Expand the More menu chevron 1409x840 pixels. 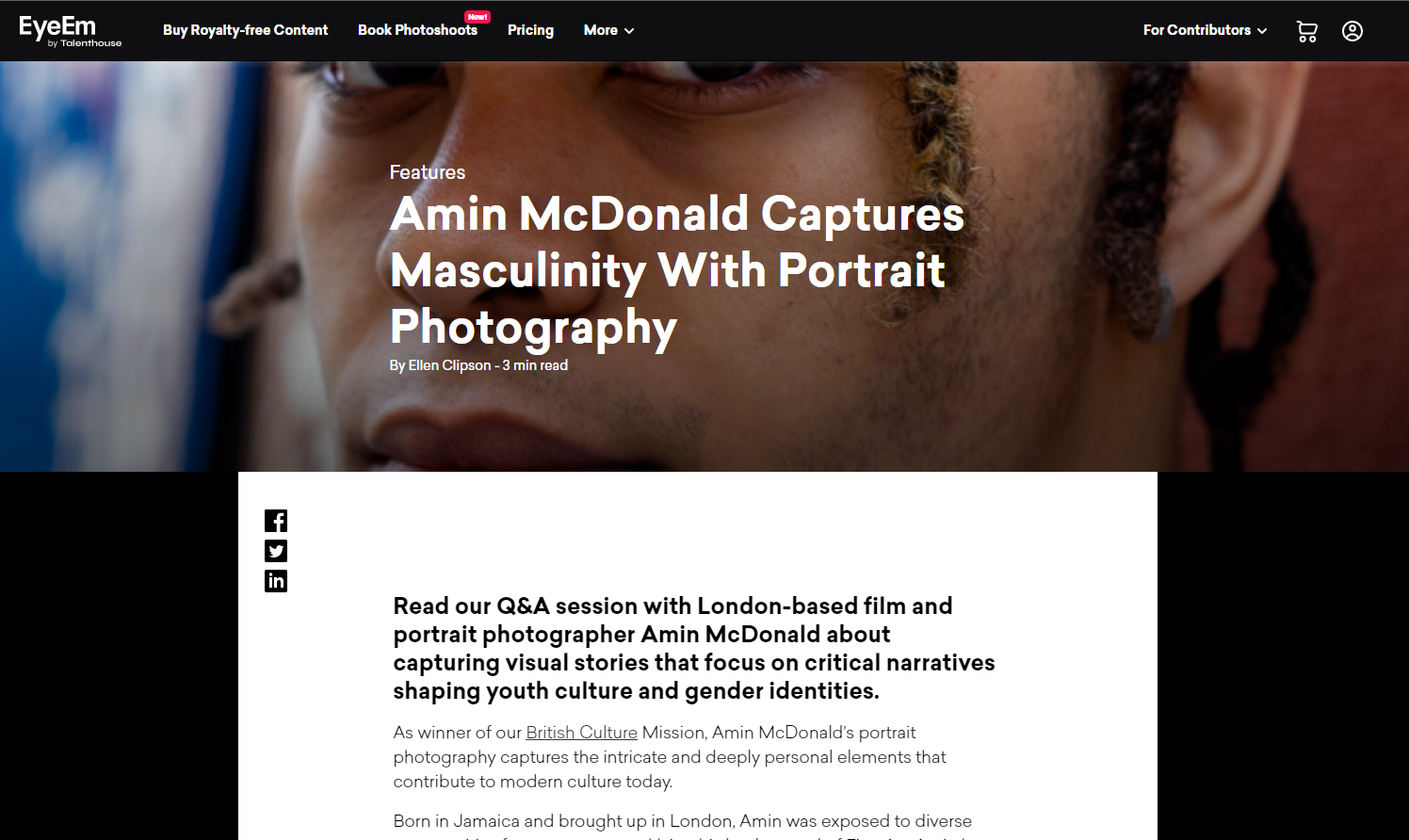click(629, 31)
